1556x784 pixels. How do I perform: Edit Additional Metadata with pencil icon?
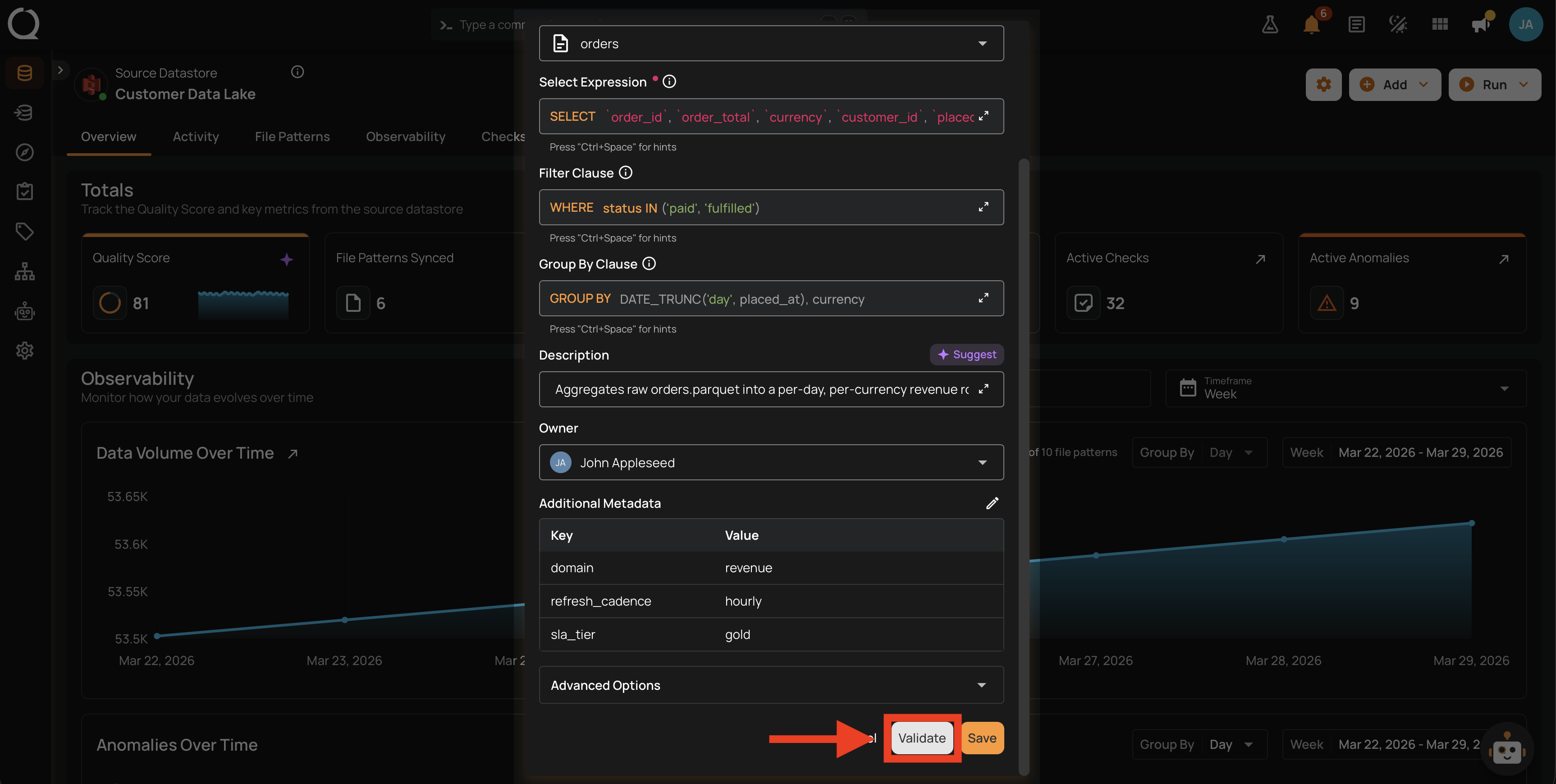[x=992, y=503]
